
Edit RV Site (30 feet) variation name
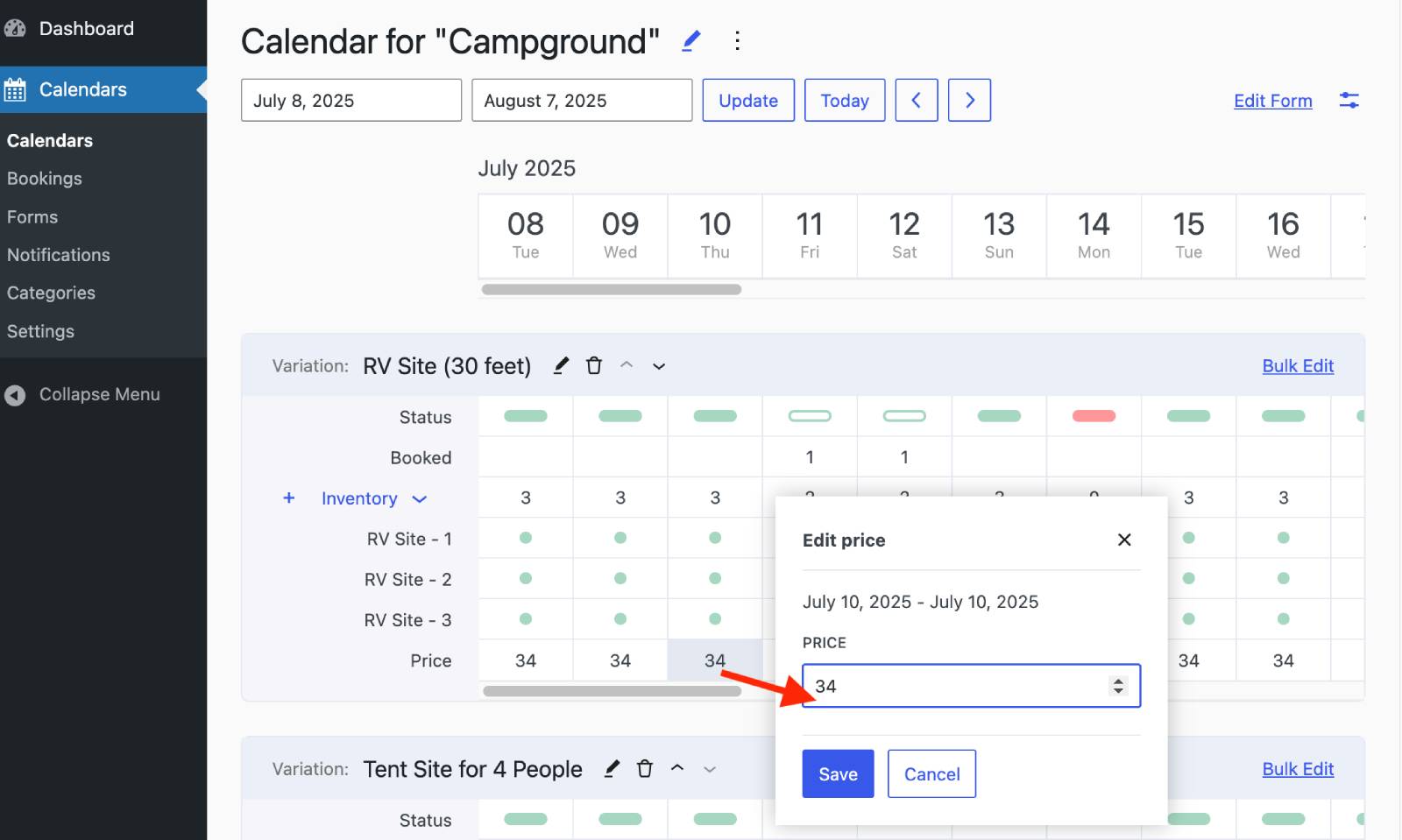coord(561,365)
